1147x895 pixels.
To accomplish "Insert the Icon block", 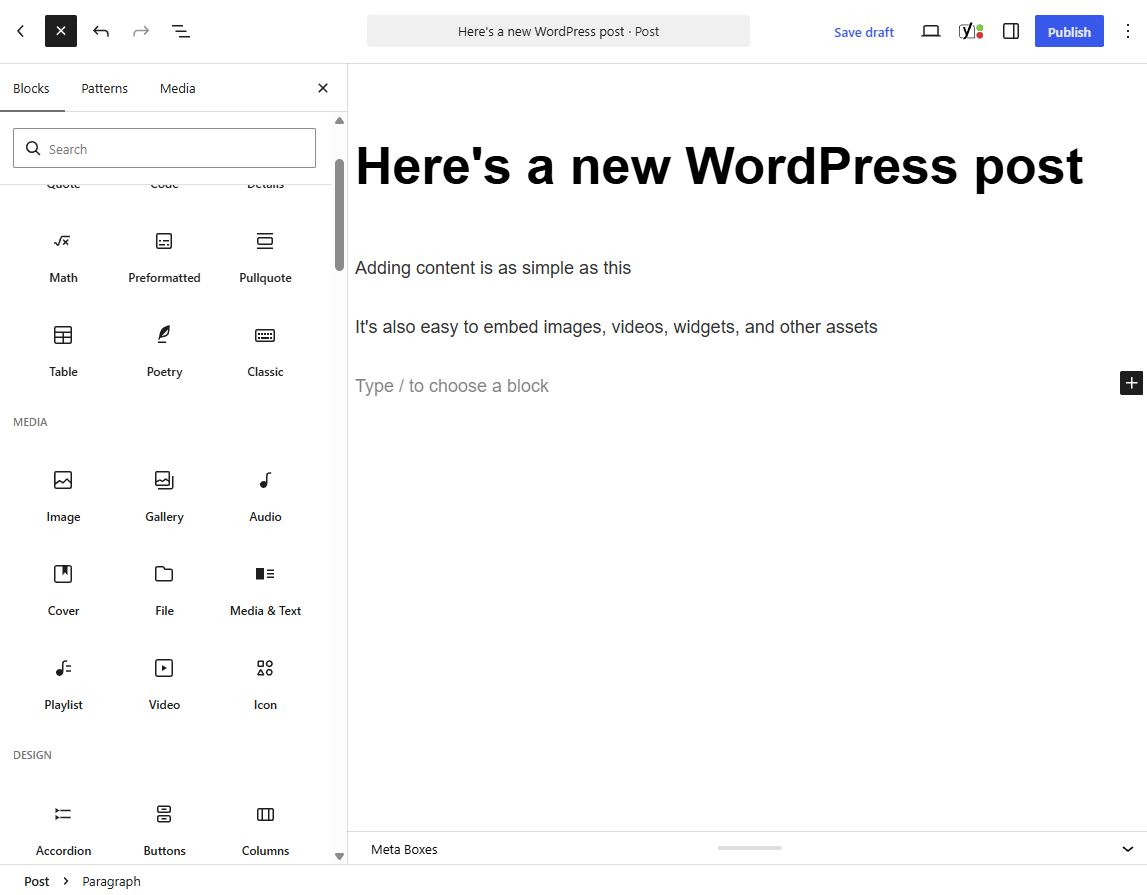I will pos(265,685).
